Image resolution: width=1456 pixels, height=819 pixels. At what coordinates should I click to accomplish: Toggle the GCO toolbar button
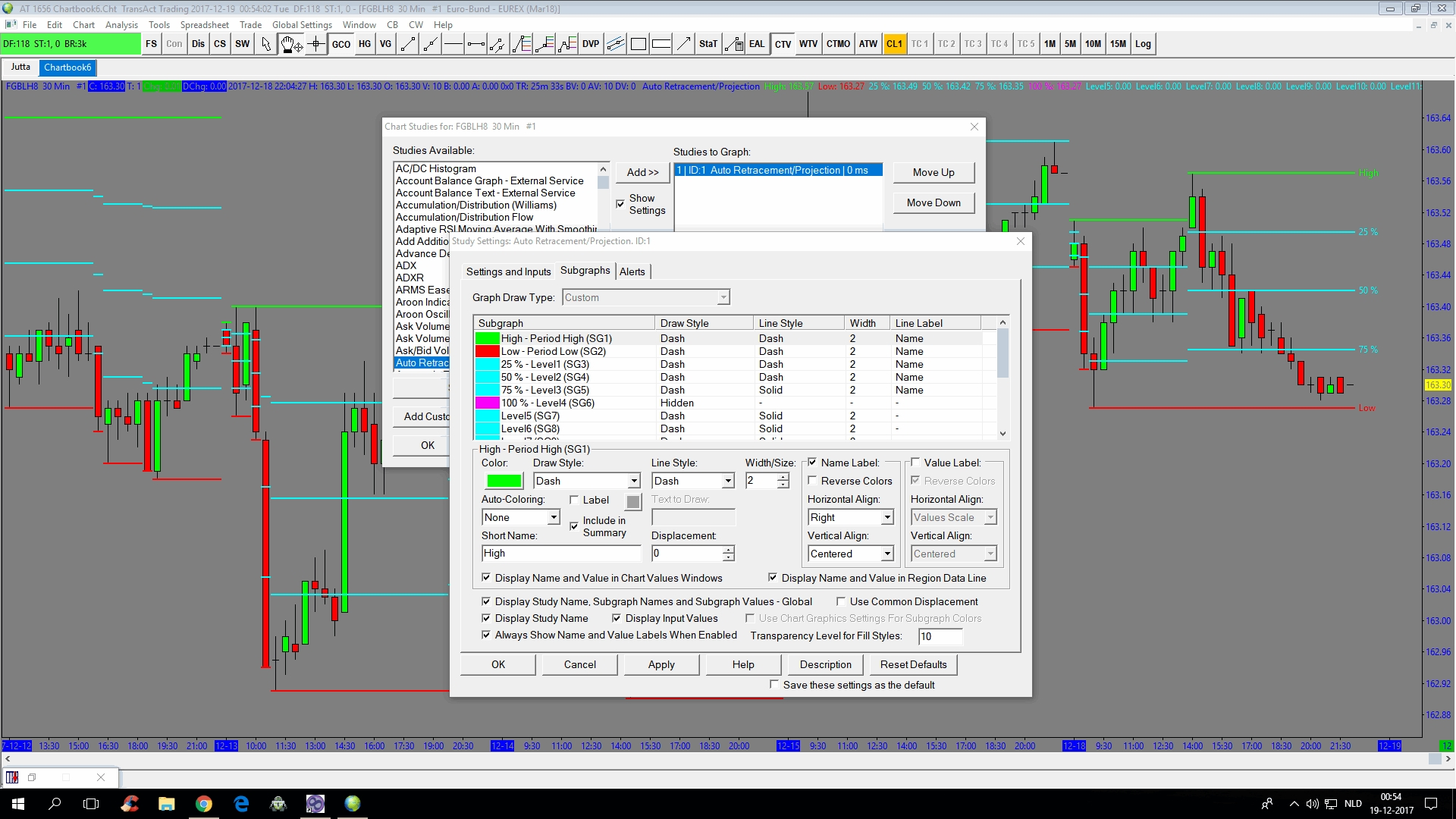[341, 44]
